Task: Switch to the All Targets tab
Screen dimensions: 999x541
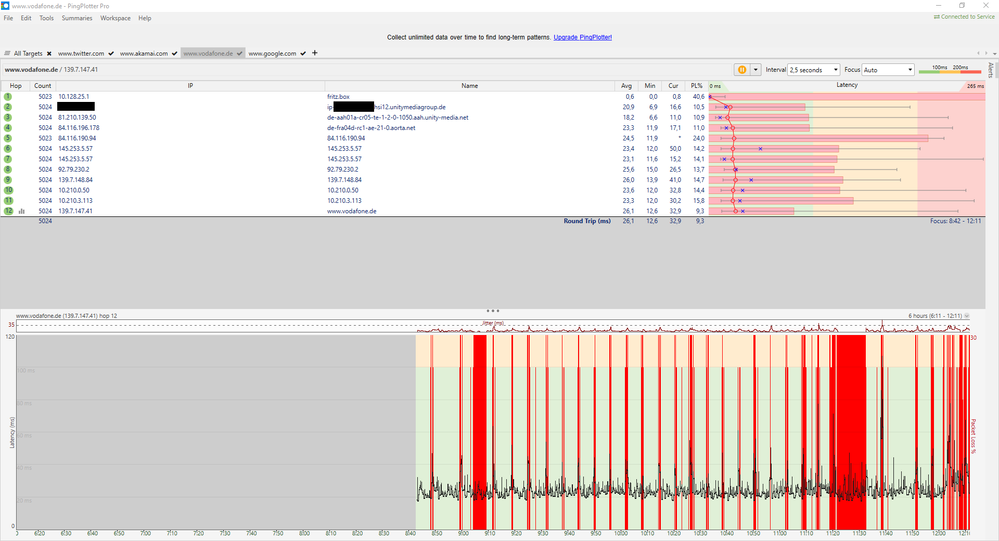Action: point(28,54)
